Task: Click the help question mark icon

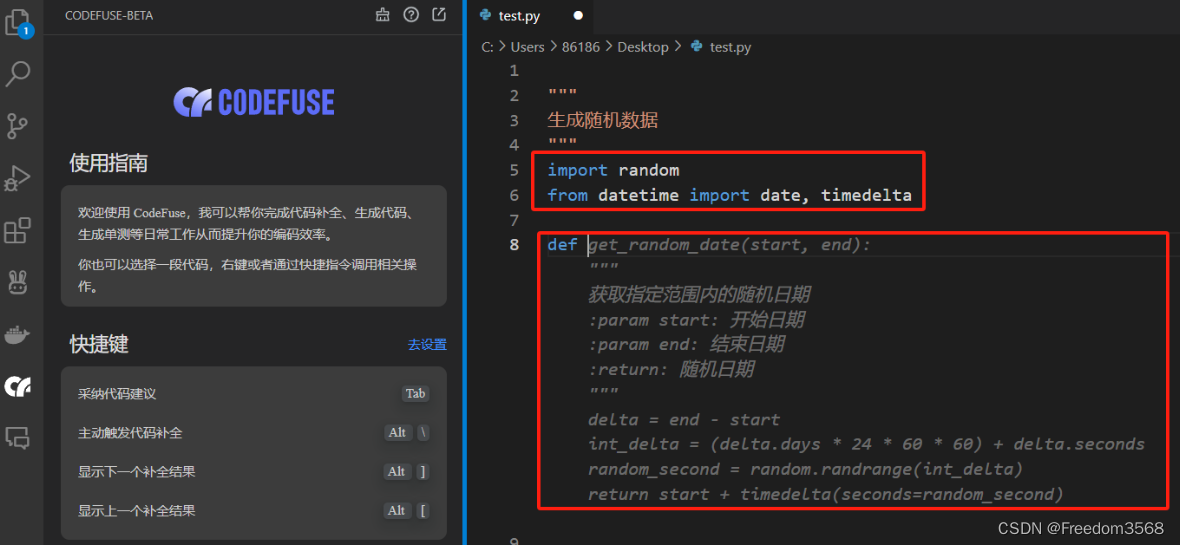Action: point(411,14)
